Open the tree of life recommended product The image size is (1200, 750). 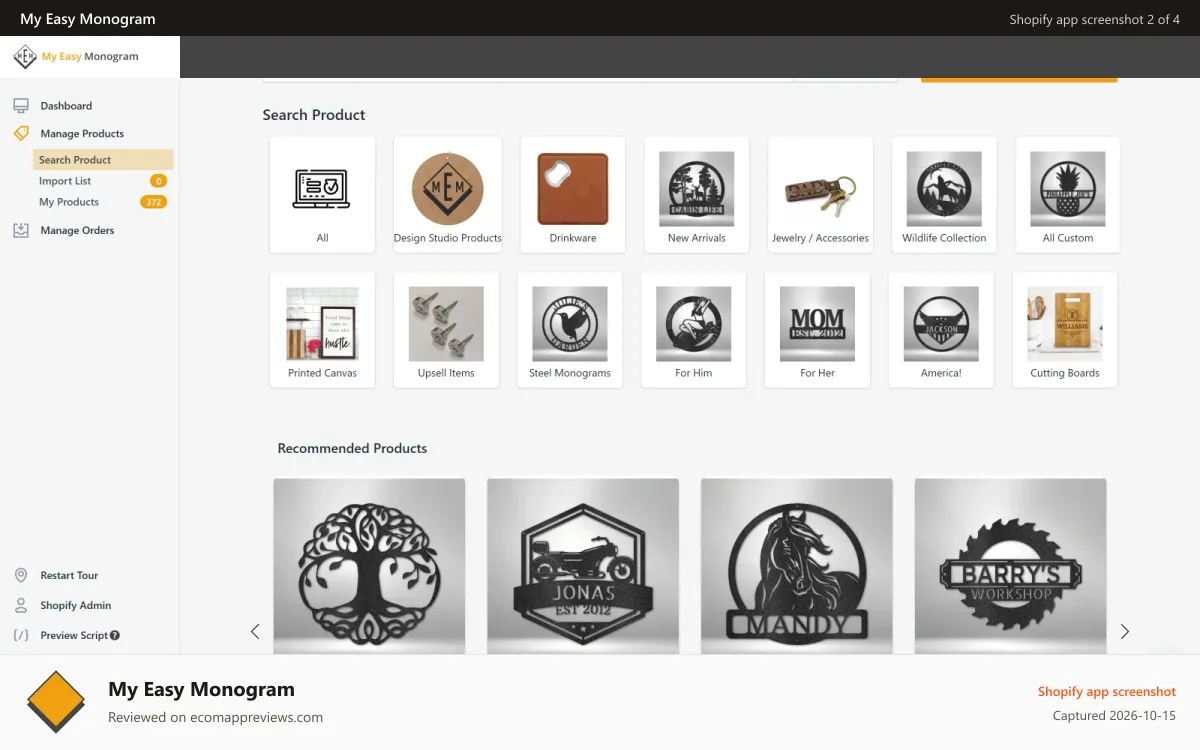[x=369, y=567]
